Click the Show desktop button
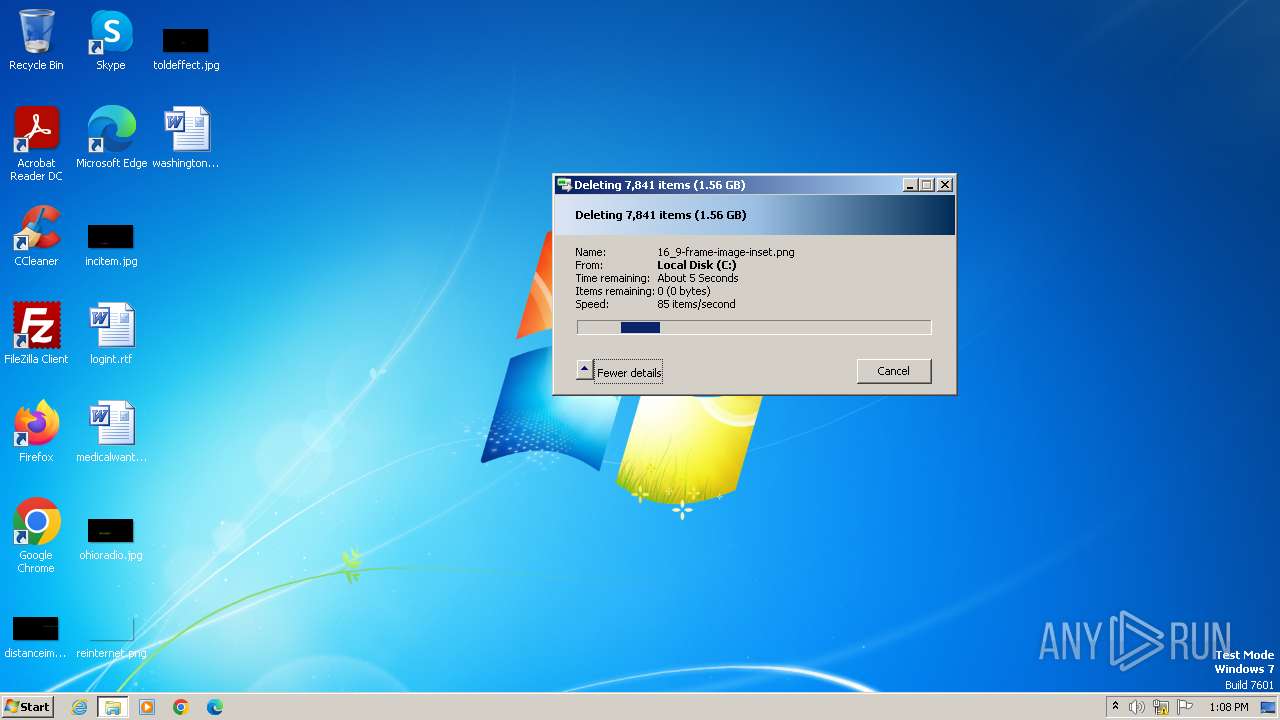The width and height of the screenshot is (1280, 720). point(1269,707)
